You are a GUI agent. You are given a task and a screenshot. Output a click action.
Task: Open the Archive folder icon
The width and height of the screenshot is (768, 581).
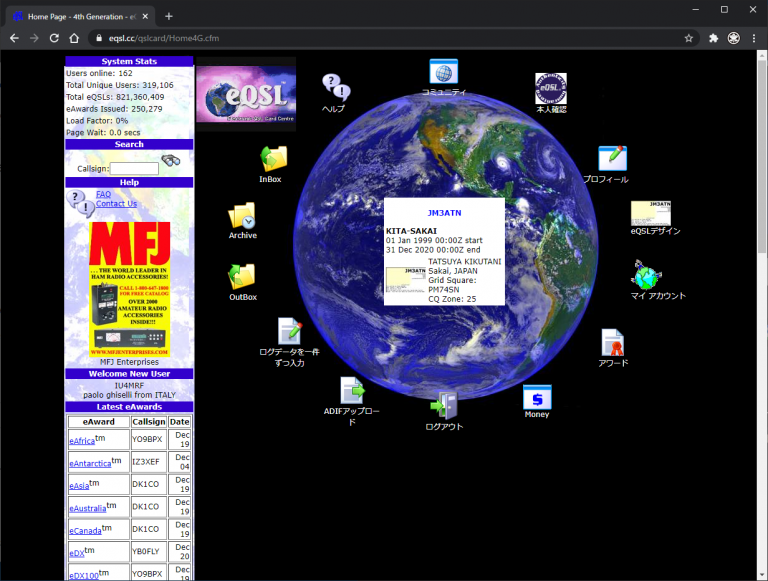coord(242,215)
